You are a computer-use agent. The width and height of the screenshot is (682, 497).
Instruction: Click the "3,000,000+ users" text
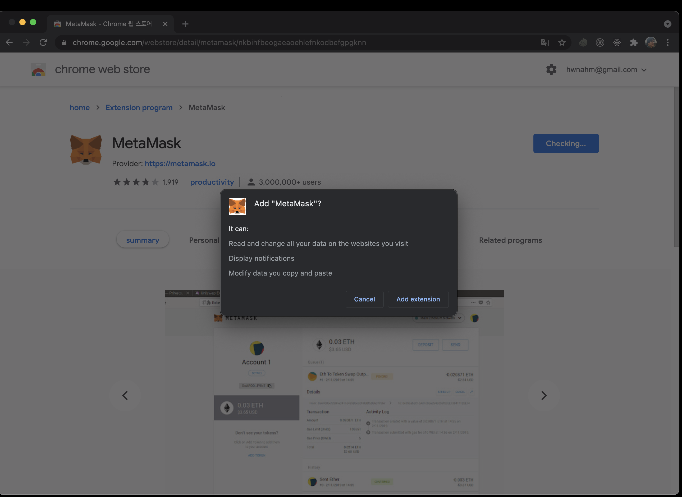tap(290, 182)
